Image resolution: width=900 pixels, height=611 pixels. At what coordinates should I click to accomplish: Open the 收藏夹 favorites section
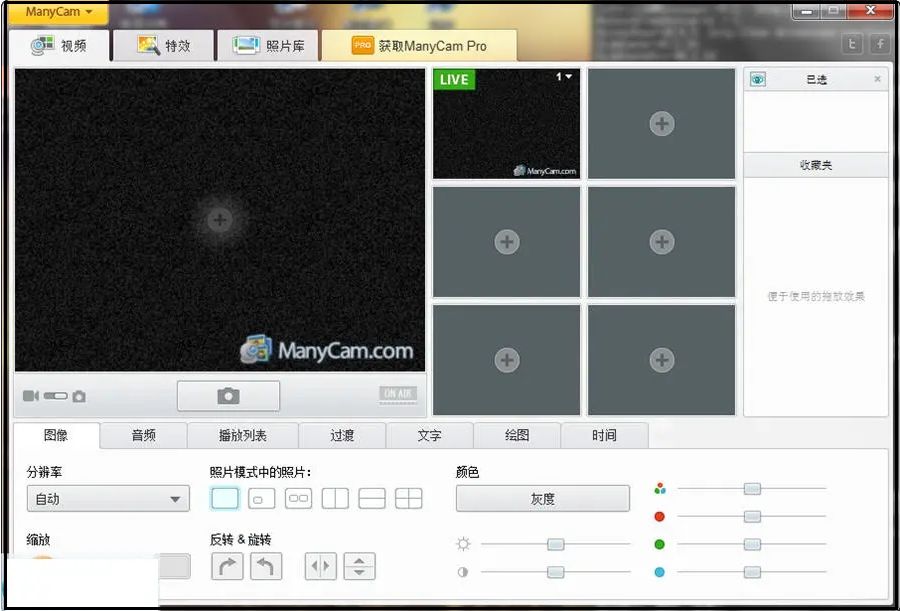point(816,164)
